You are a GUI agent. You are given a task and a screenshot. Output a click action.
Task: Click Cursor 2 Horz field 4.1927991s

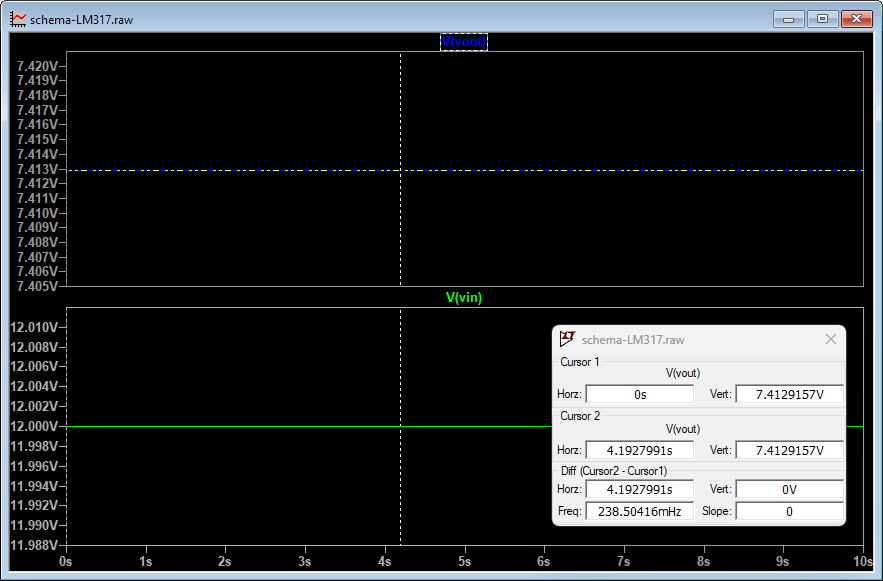(640, 450)
